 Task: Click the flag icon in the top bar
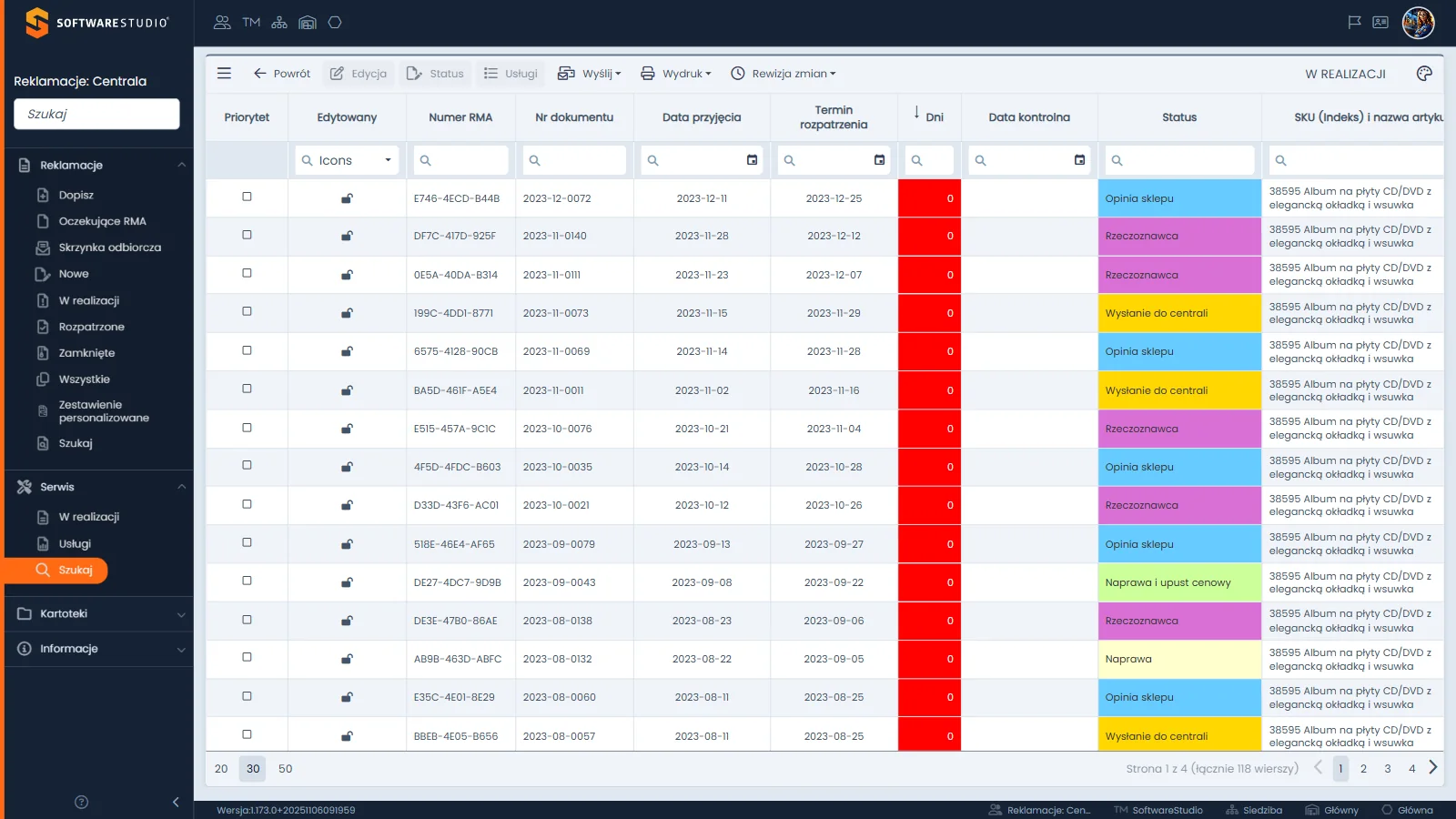(1354, 23)
